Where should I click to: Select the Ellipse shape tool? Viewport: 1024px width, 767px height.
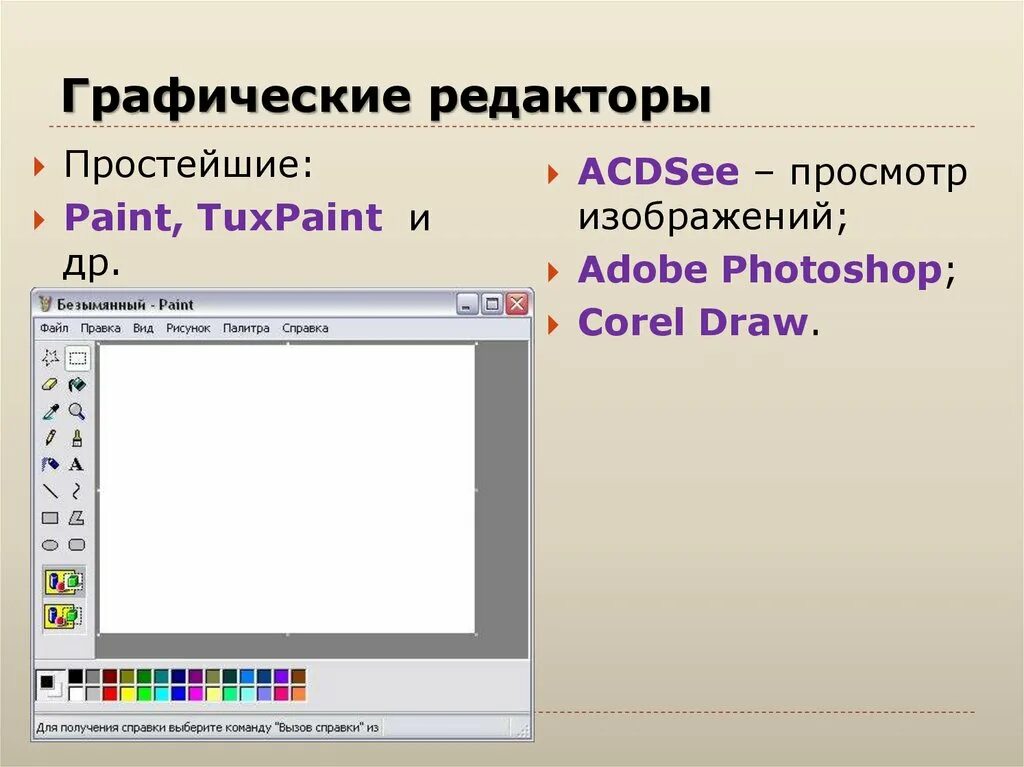click(50, 545)
